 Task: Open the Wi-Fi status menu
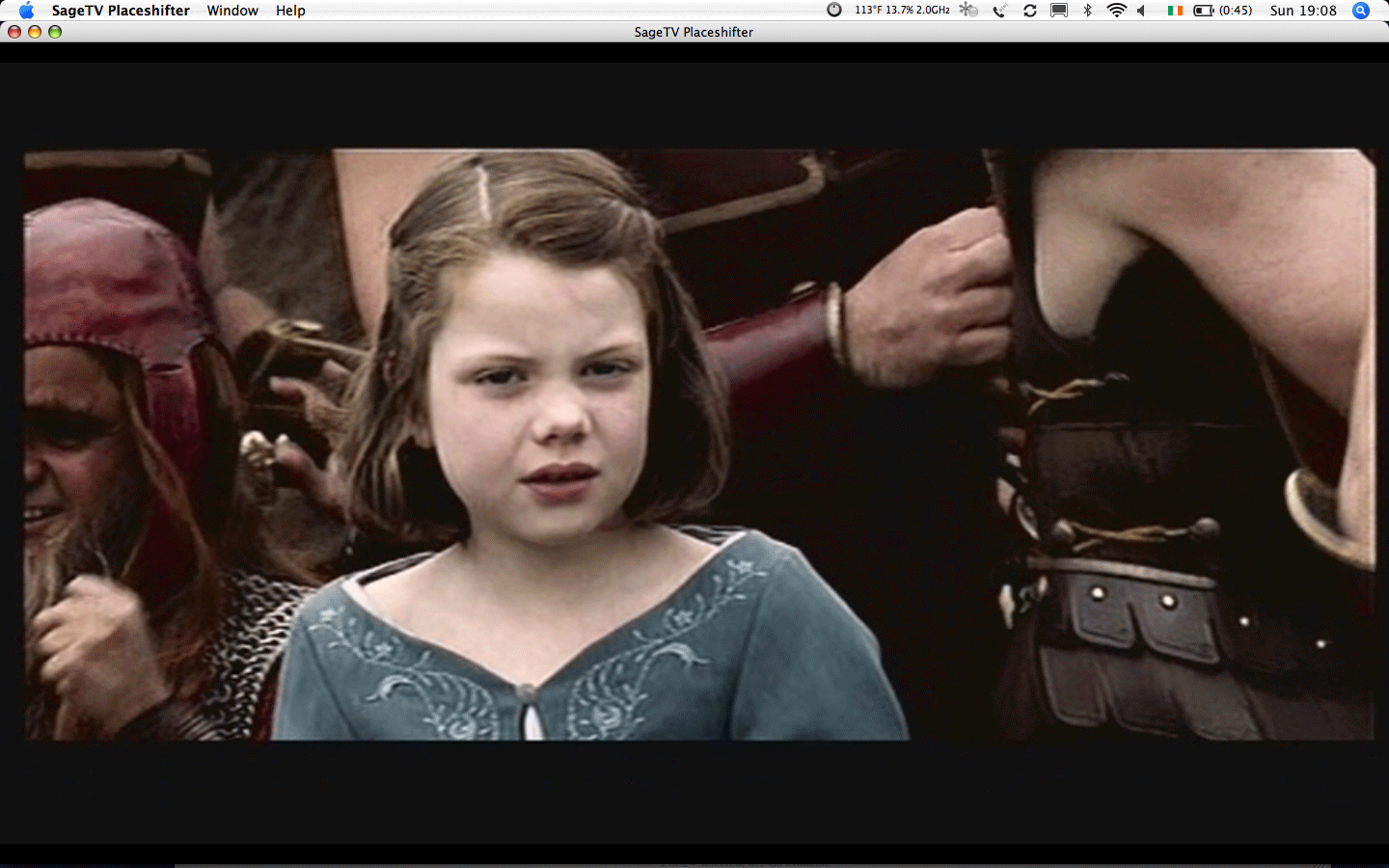[x=1116, y=11]
